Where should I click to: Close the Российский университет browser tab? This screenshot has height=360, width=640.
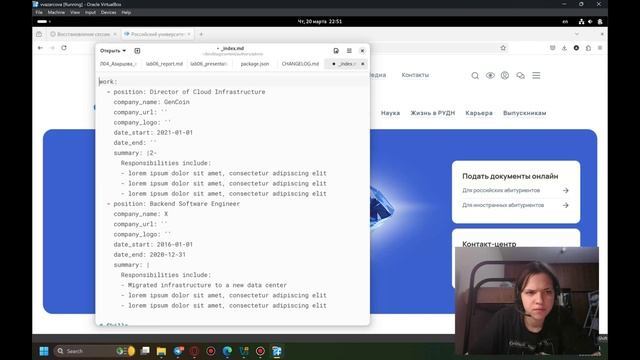point(189,34)
